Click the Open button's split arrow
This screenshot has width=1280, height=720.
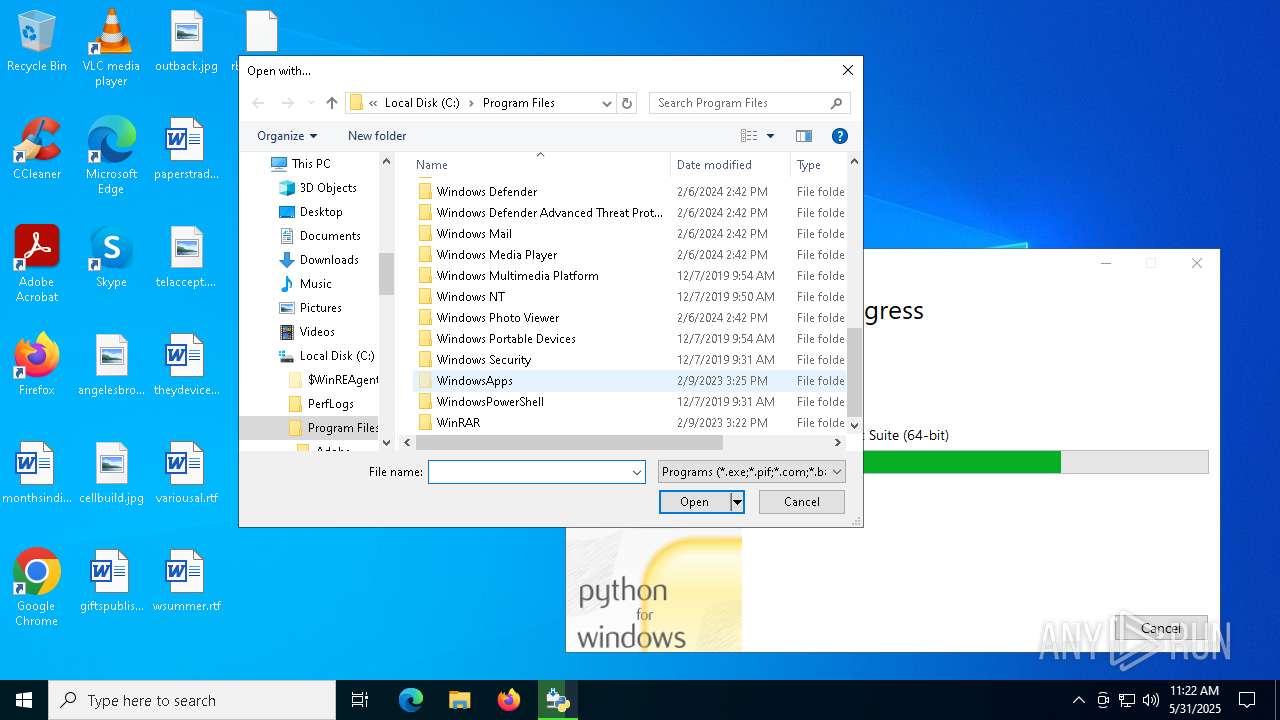click(737, 502)
